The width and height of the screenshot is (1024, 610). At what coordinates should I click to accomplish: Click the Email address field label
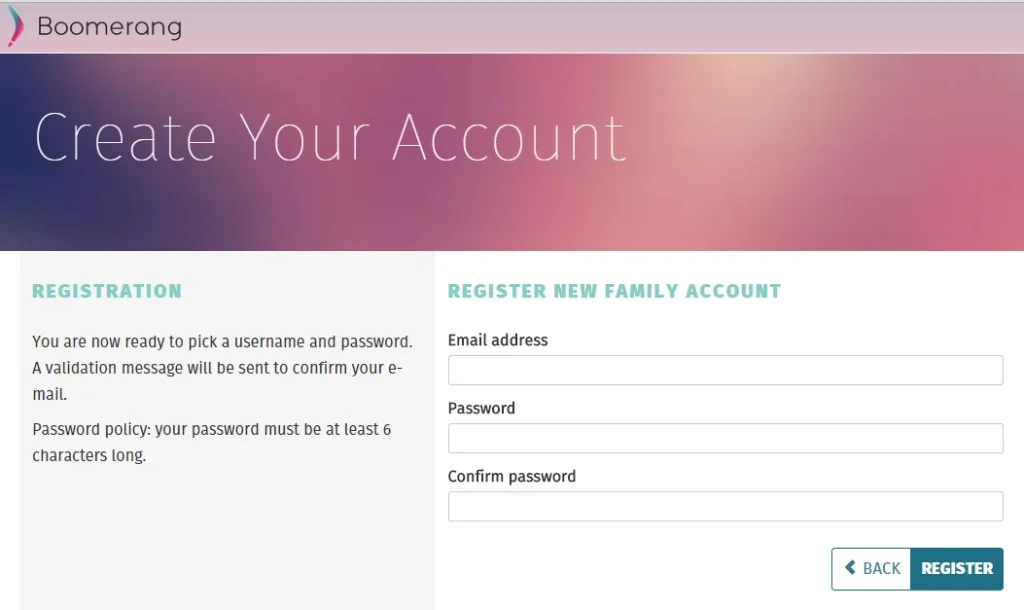pyautogui.click(x=497, y=340)
